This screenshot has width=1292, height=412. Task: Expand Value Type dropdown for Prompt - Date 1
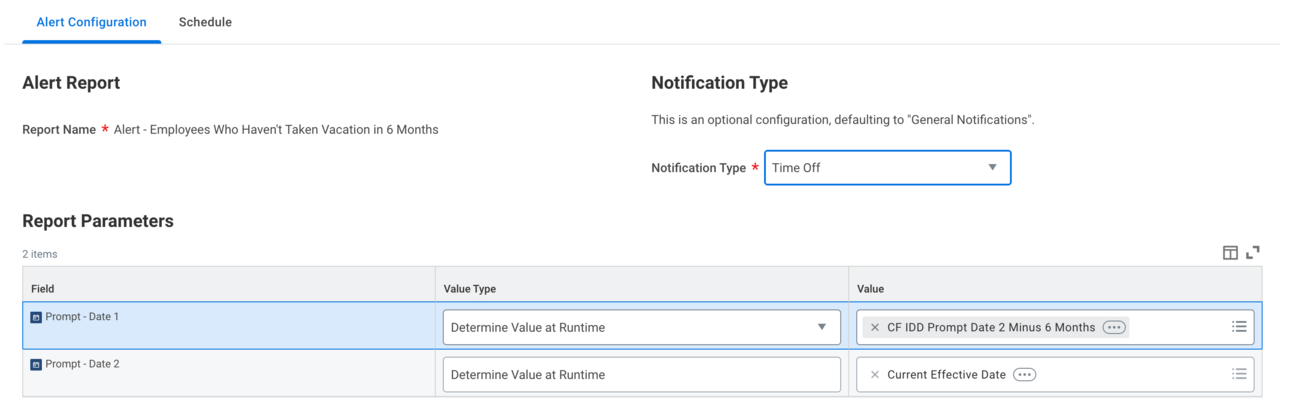[x=821, y=327]
